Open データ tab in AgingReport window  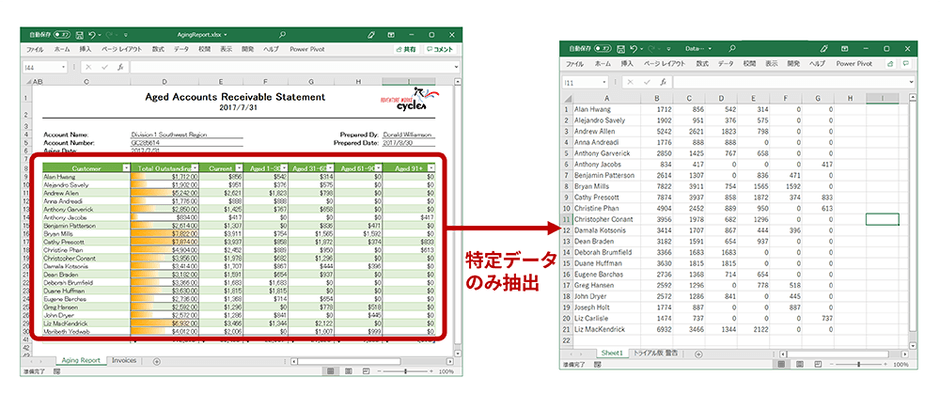click(182, 50)
